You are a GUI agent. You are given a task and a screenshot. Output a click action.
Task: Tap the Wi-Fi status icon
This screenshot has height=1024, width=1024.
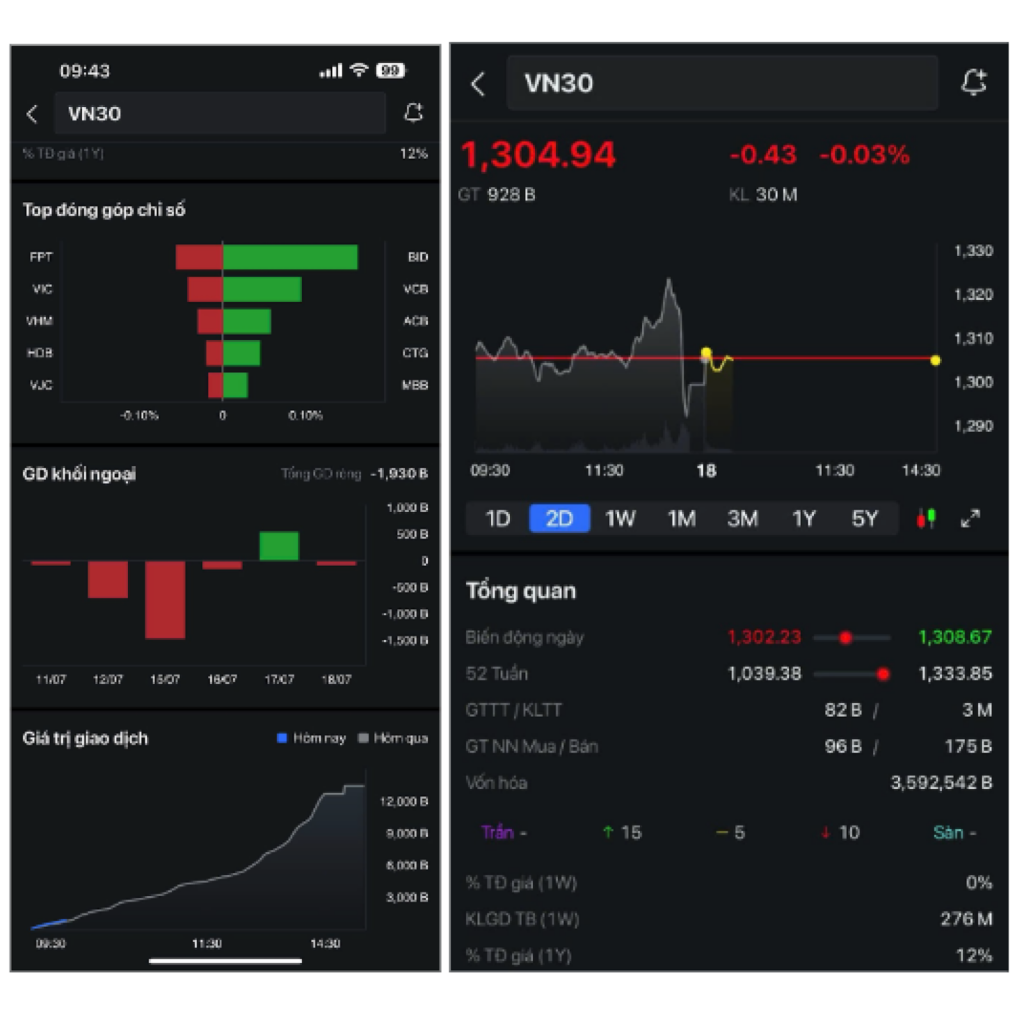pyautogui.click(x=359, y=71)
